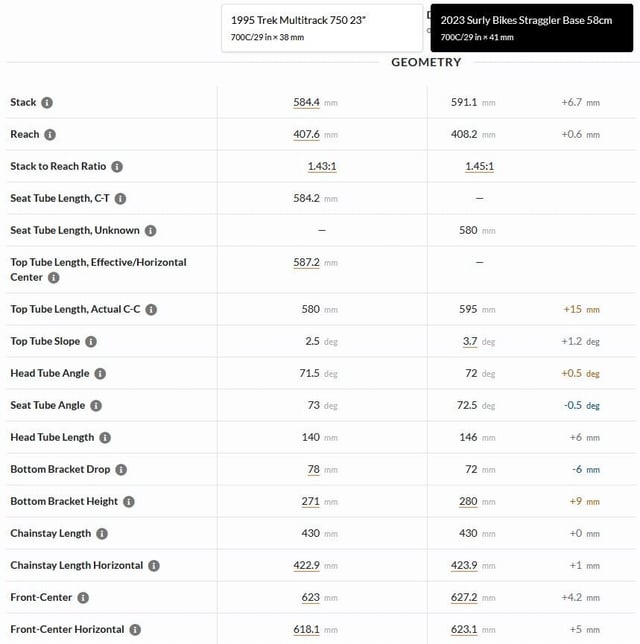Click the Surly top tube slope 3.7
The height and width of the screenshot is (644, 640).
470,341
